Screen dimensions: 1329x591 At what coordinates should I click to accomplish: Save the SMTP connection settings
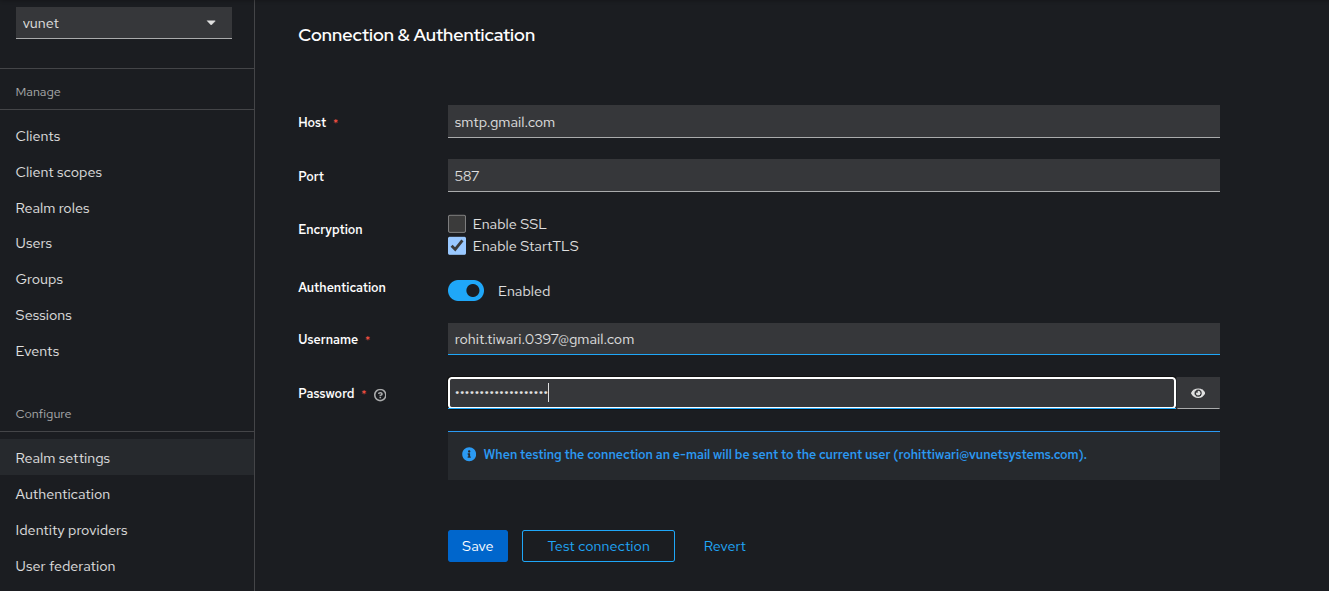[477, 546]
